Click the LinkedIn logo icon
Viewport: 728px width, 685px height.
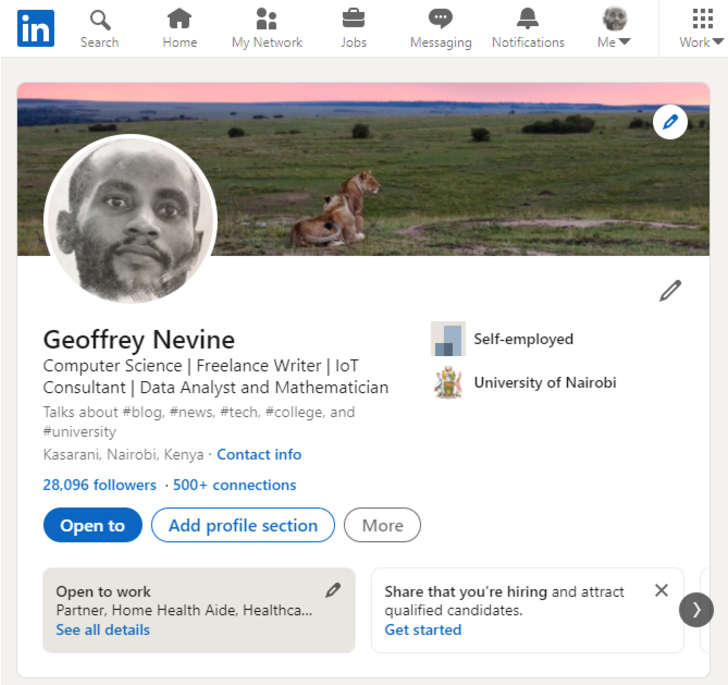point(35,28)
